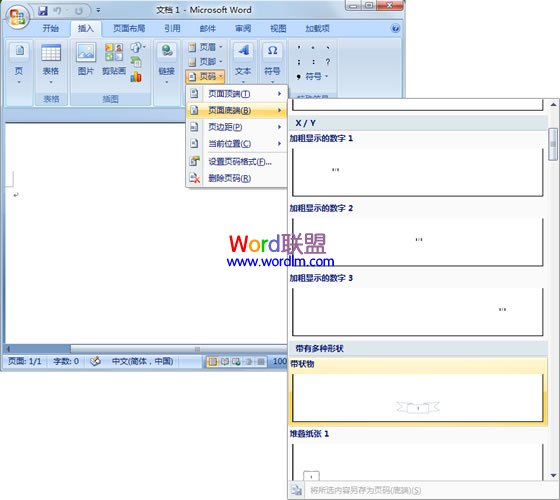Click 页面: 1/1 in status bar

point(25,361)
